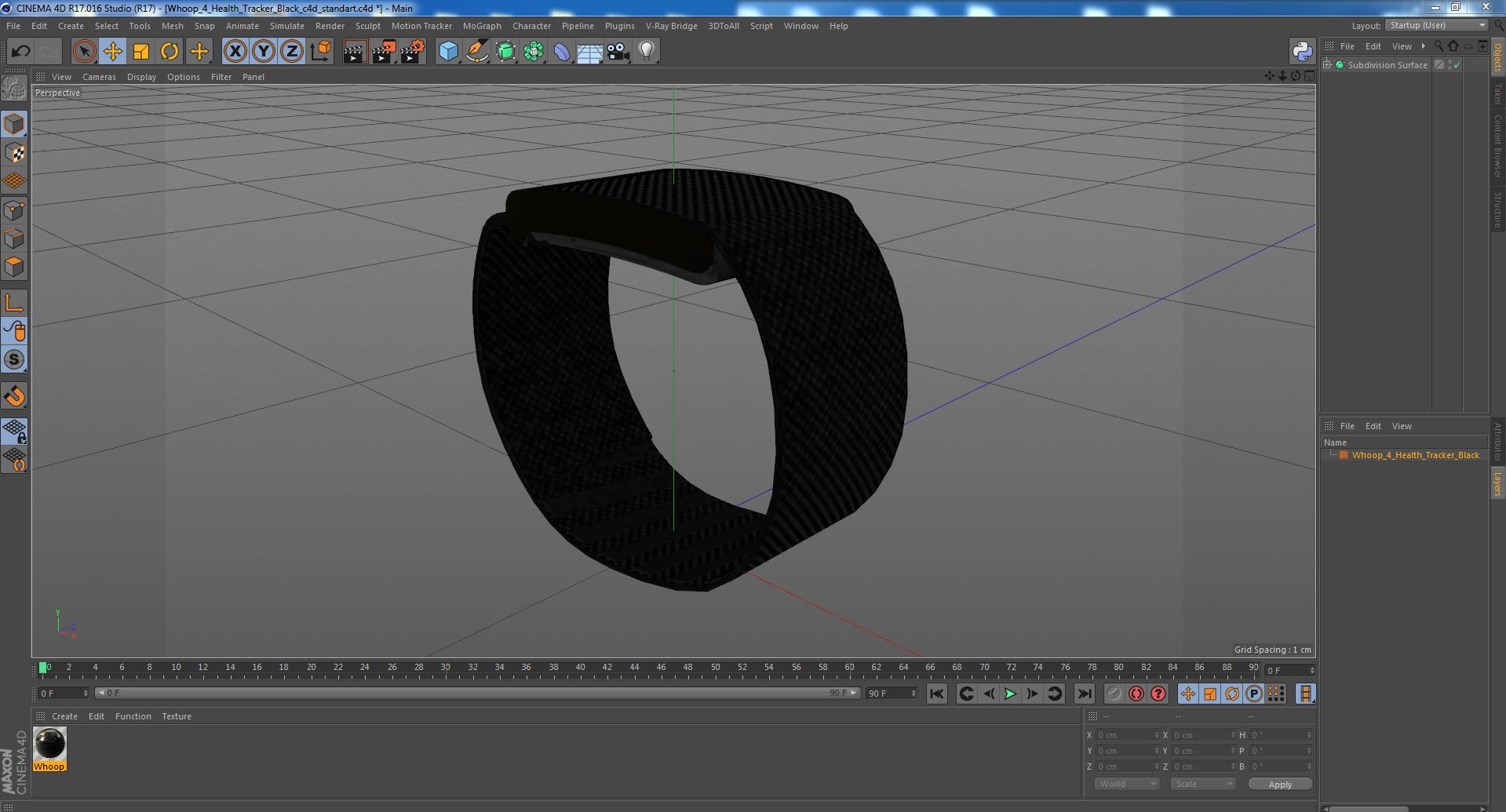
Task: Maximize viewport toggle icon
Action: (1308, 76)
